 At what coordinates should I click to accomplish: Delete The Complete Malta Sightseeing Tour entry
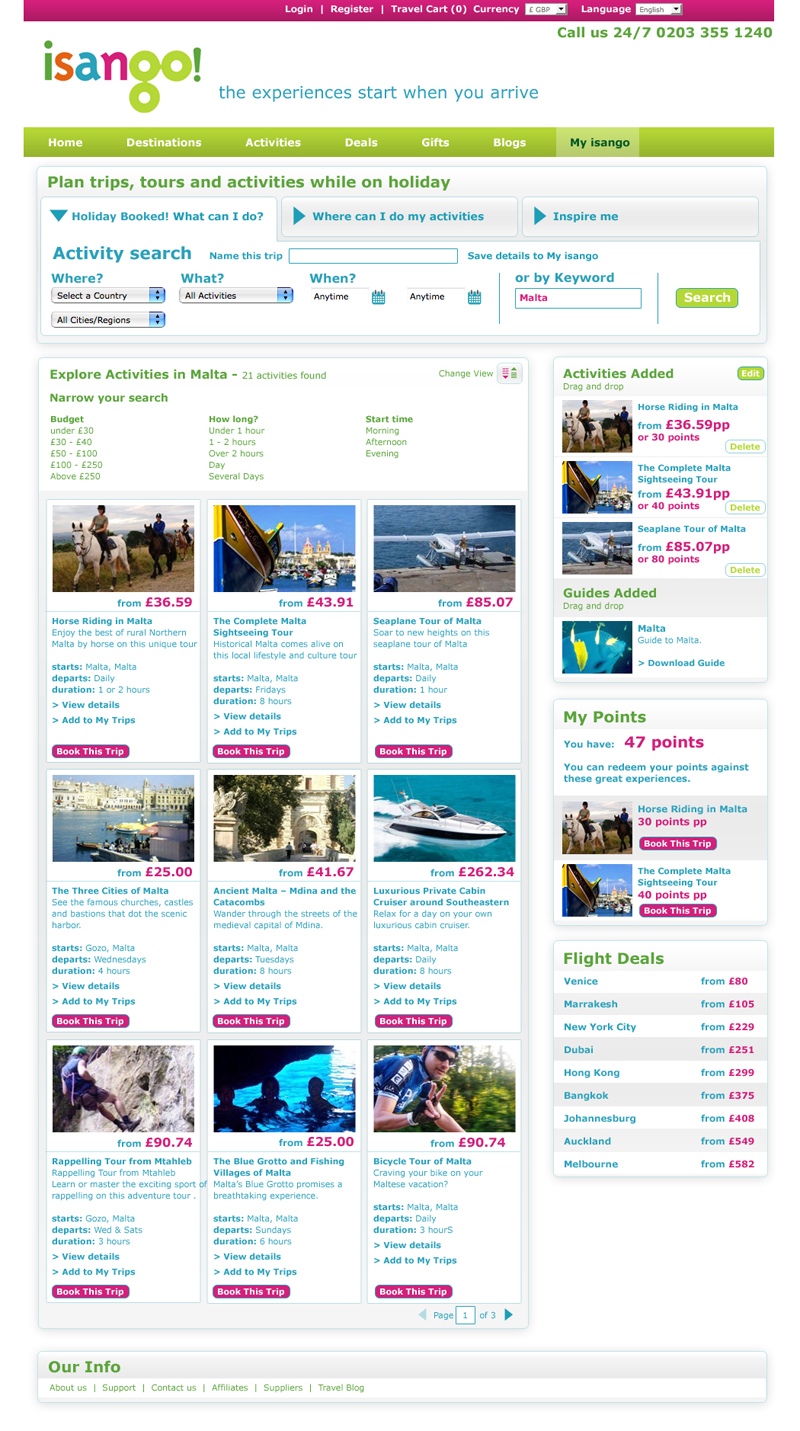point(744,508)
